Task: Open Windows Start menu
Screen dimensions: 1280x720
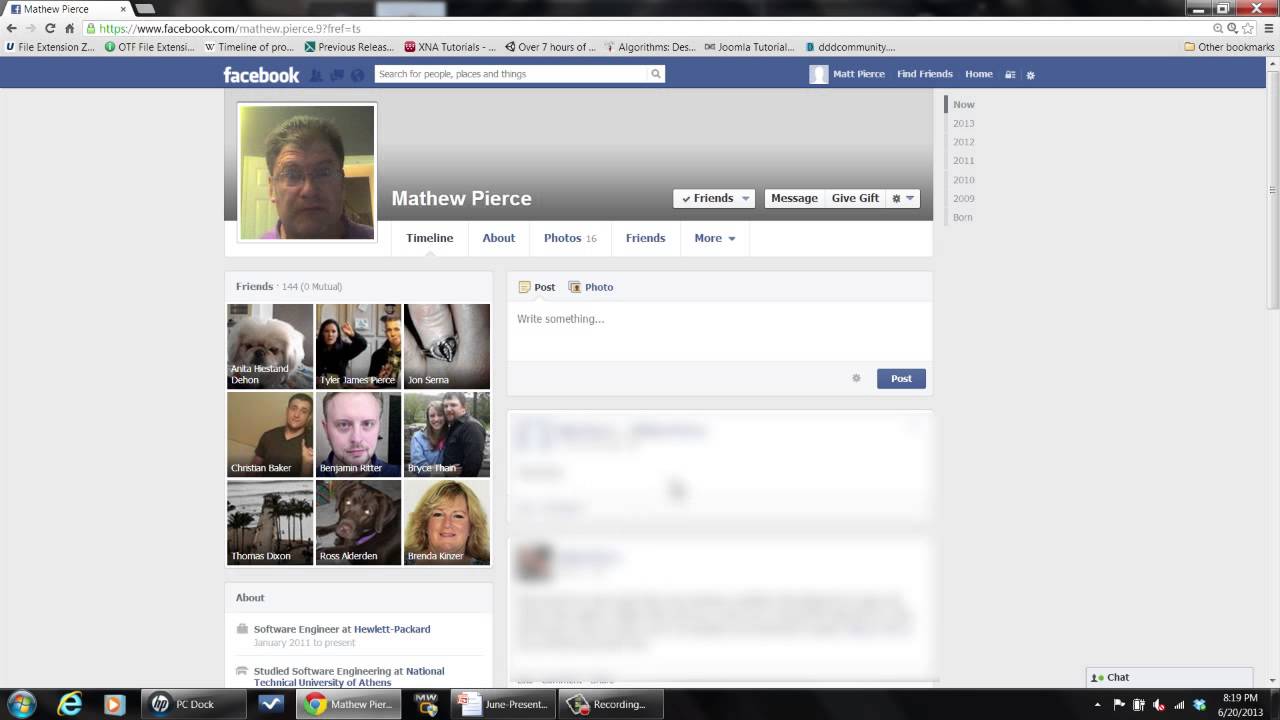Action: (21, 704)
